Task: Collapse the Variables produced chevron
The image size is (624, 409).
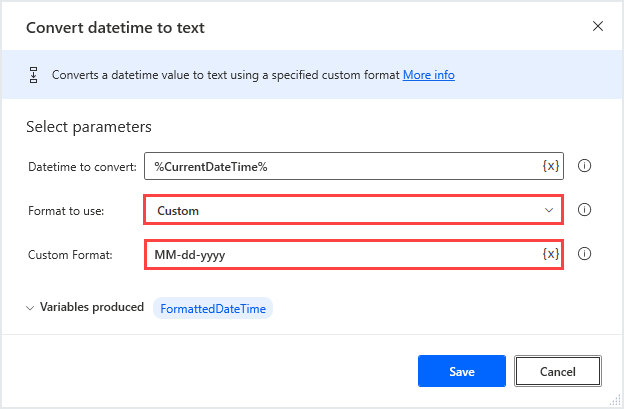Action: 30,308
